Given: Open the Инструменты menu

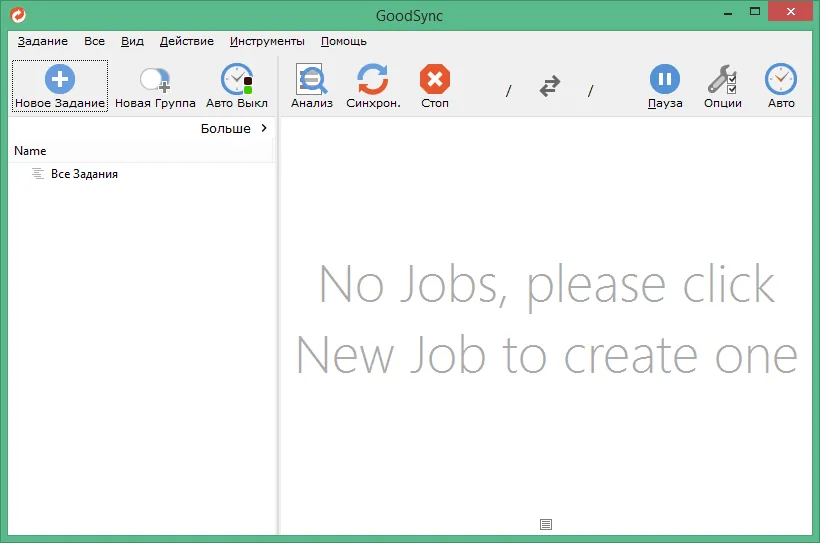Looking at the screenshot, I should pos(267,41).
